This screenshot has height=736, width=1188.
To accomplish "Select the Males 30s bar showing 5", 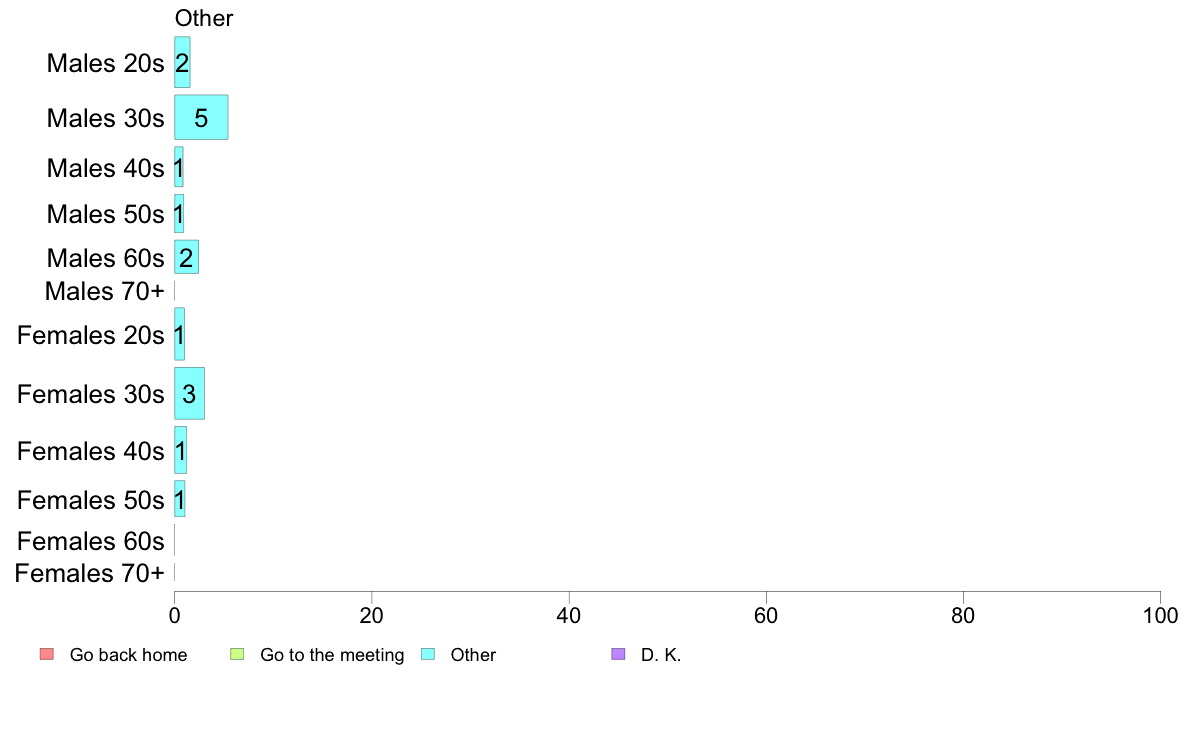I will pyautogui.click(x=201, y=117).
